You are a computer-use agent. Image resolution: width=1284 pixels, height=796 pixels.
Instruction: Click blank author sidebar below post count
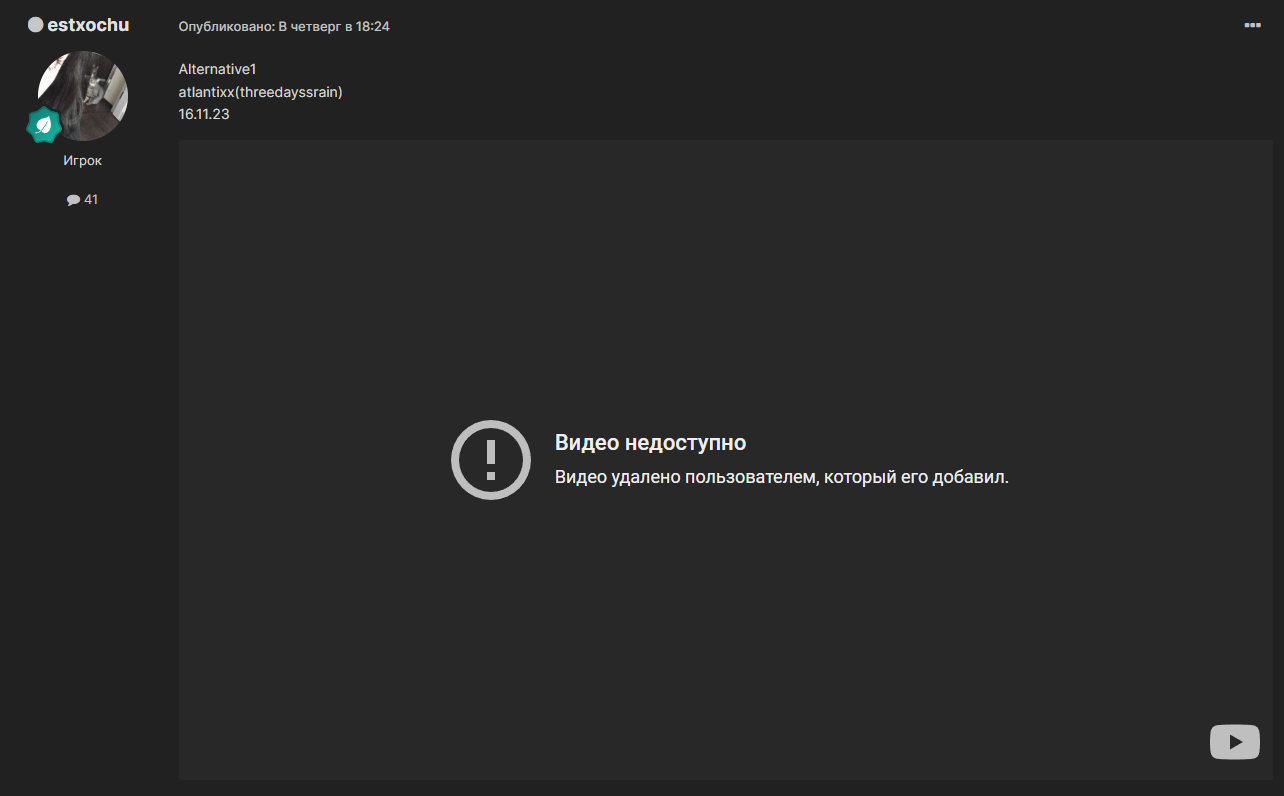pos(82,450)
